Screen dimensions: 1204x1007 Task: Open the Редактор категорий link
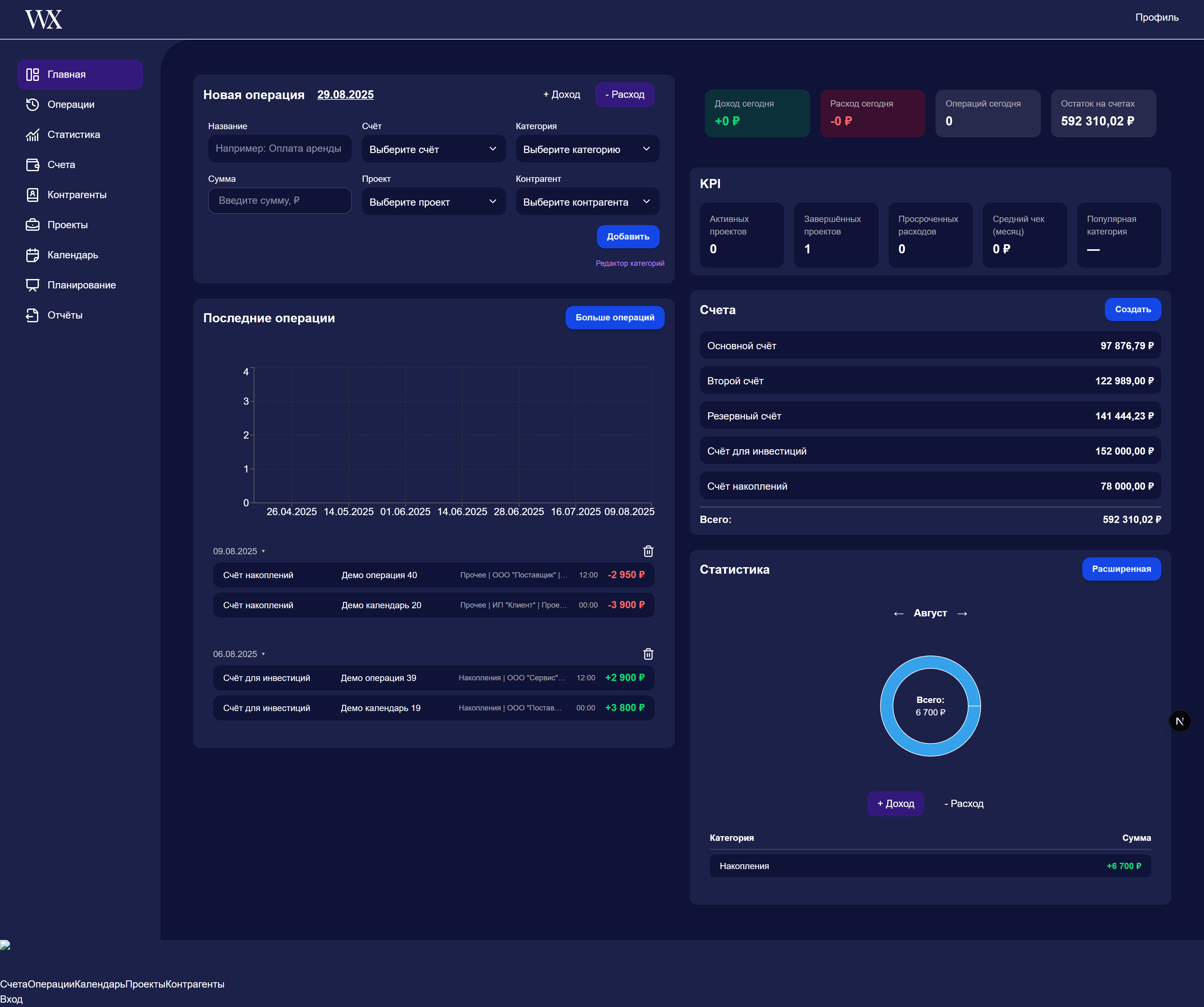[630, 263]
